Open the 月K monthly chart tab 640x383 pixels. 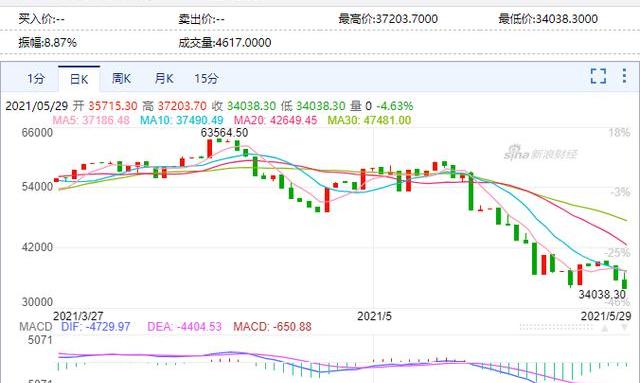point(164,78)
